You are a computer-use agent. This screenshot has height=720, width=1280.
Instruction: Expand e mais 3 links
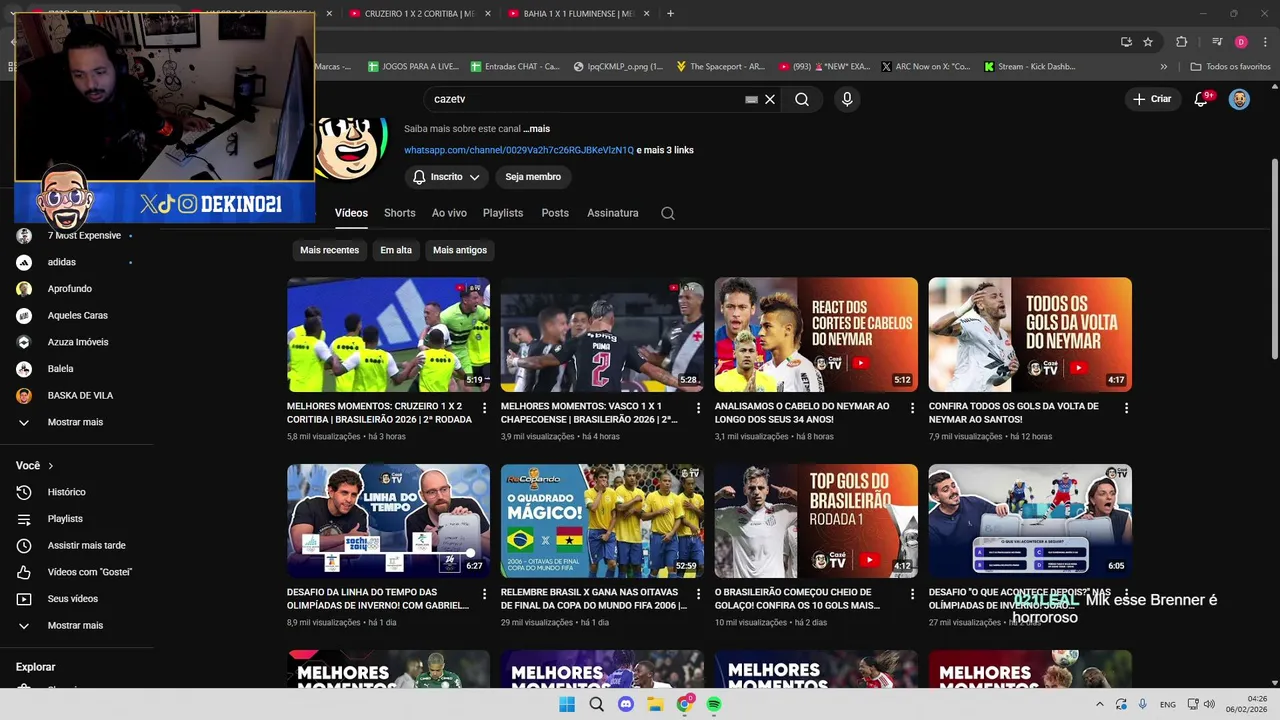(x=665, y=150)
